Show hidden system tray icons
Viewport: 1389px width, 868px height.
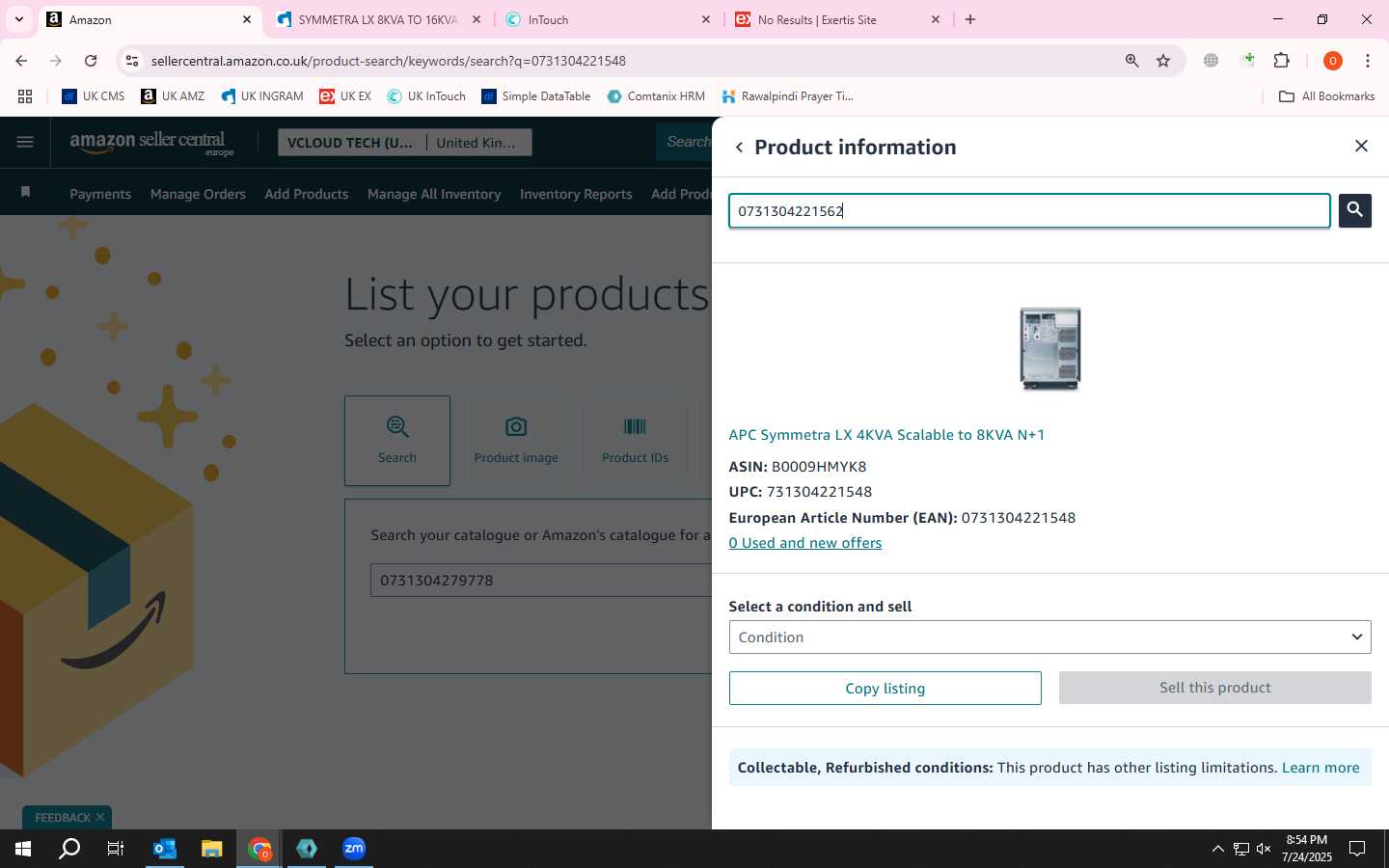(1217, 849)
